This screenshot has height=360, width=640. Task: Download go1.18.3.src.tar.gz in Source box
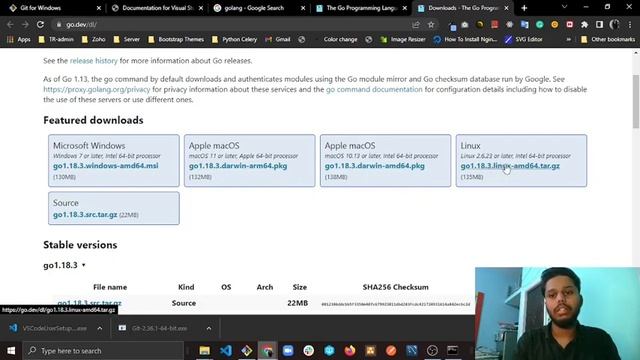pyautogui.click(x=85, y=215)
